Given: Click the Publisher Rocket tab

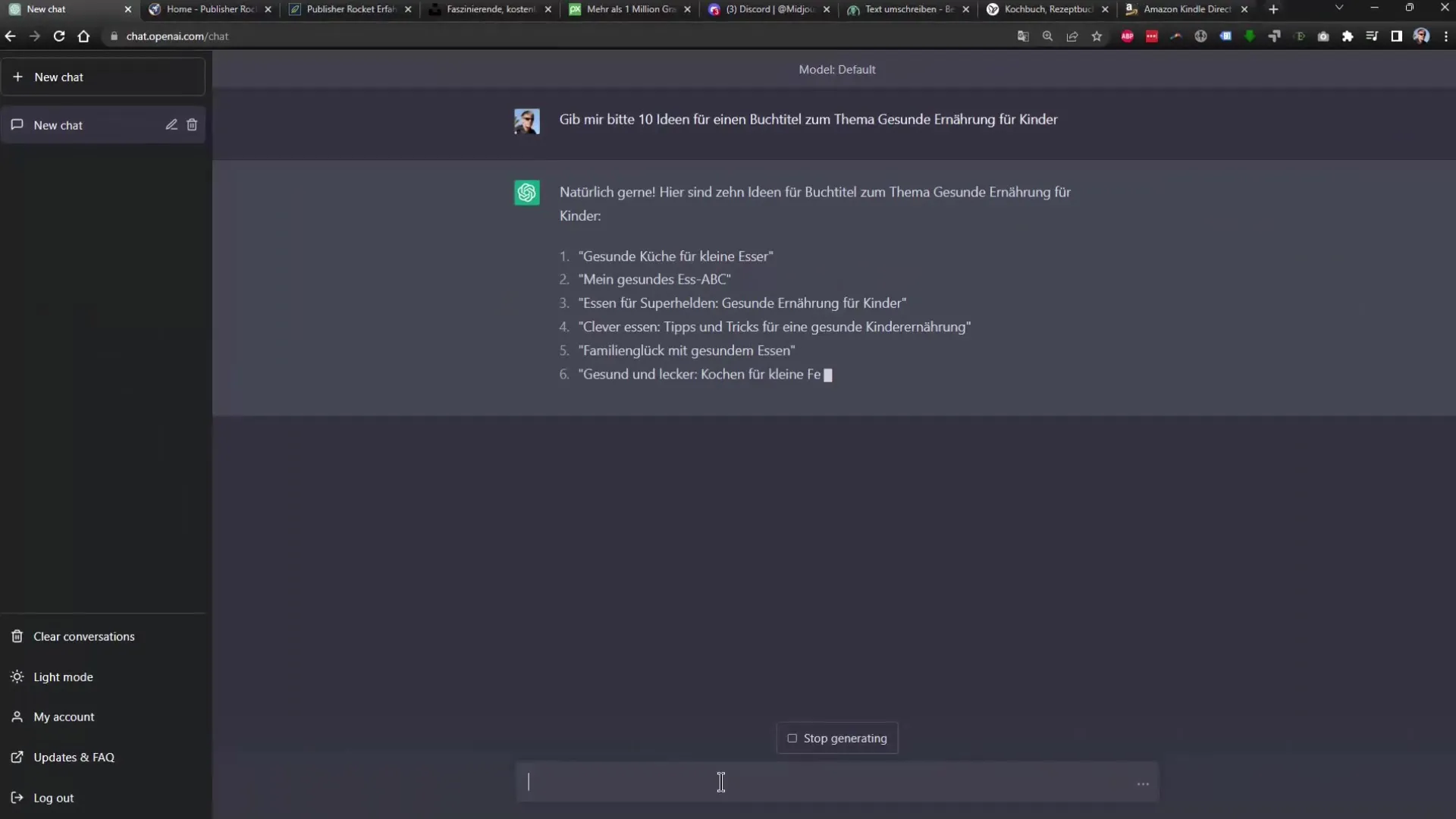Looking at the screenshot, I should click(349, 9).
